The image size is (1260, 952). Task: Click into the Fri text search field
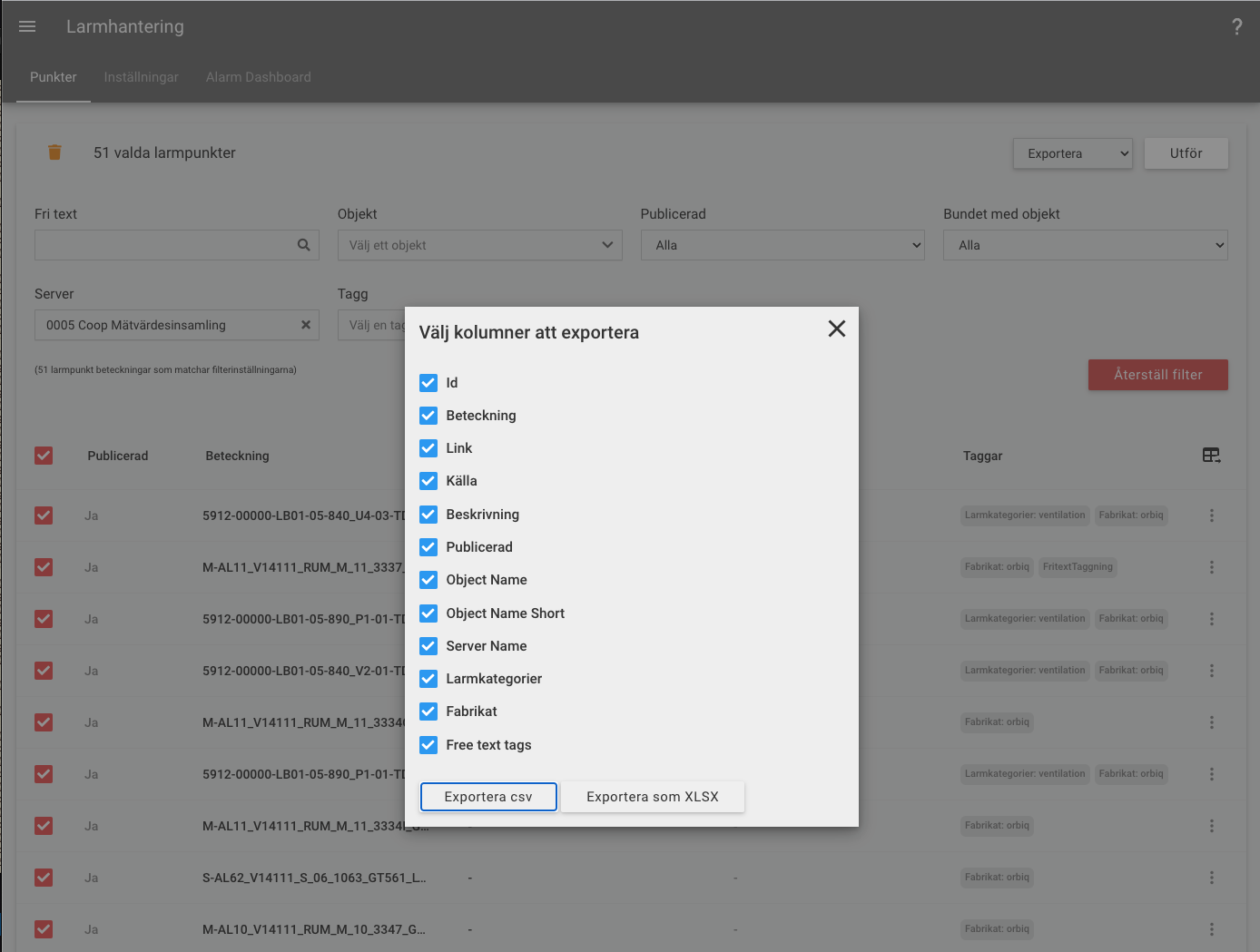163,245
